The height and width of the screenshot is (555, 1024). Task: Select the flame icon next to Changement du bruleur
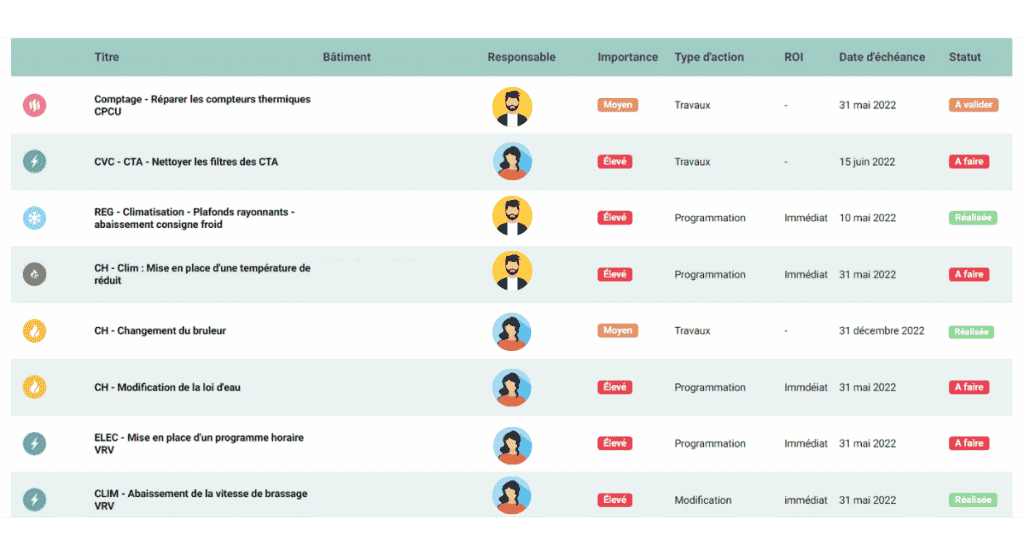[x=34, y=330]
